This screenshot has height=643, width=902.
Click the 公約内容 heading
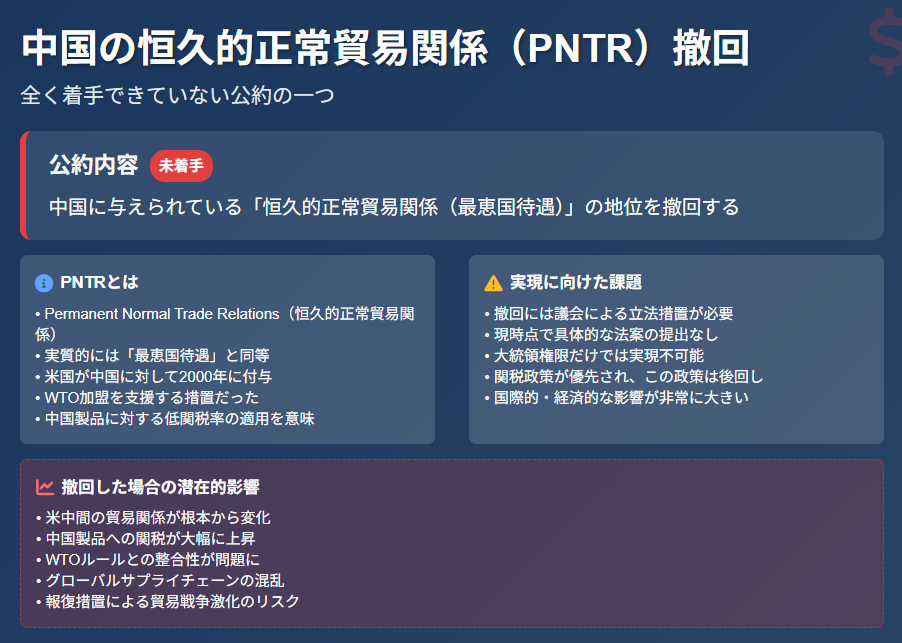point(94,165)
